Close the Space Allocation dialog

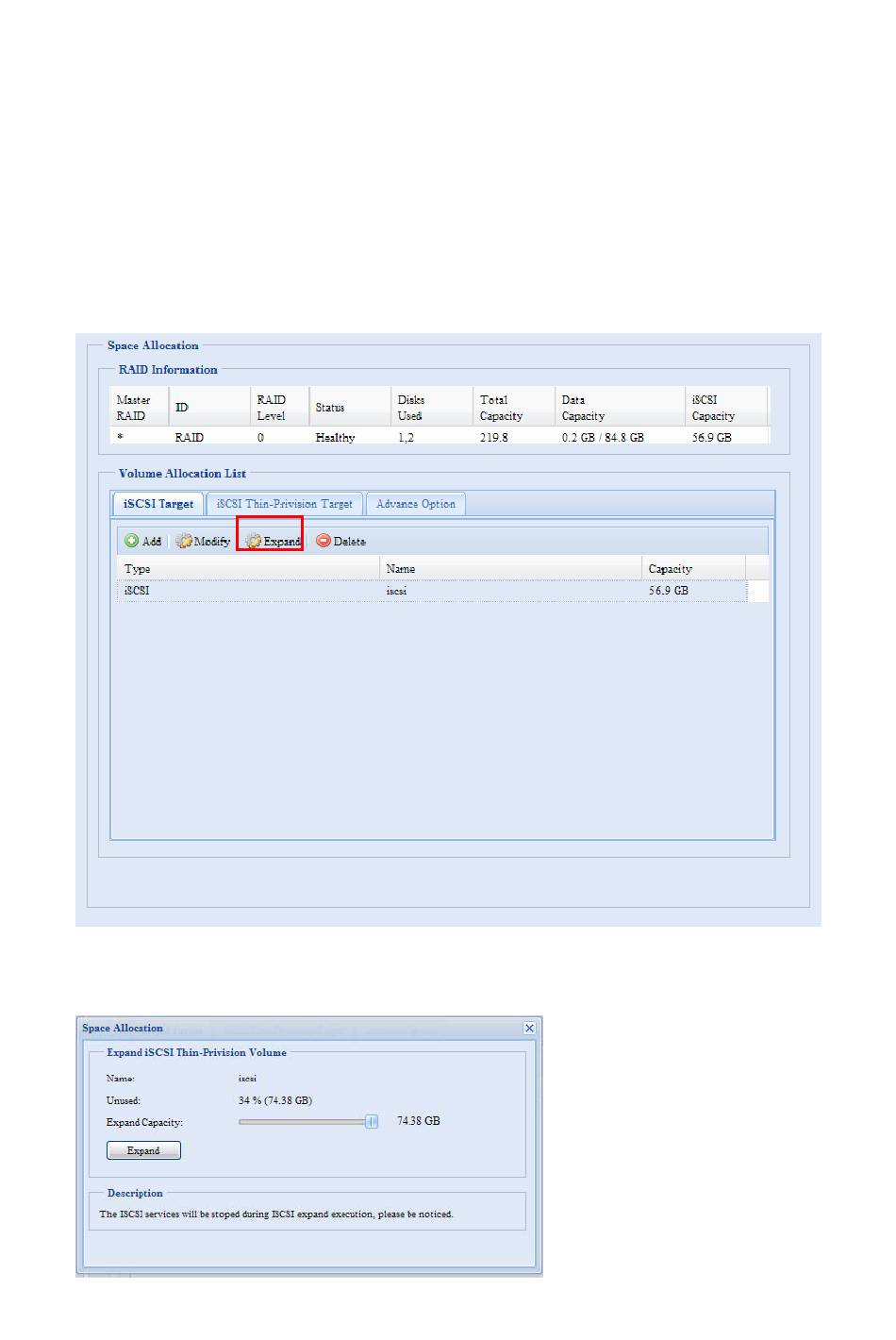pos(529,1028)
